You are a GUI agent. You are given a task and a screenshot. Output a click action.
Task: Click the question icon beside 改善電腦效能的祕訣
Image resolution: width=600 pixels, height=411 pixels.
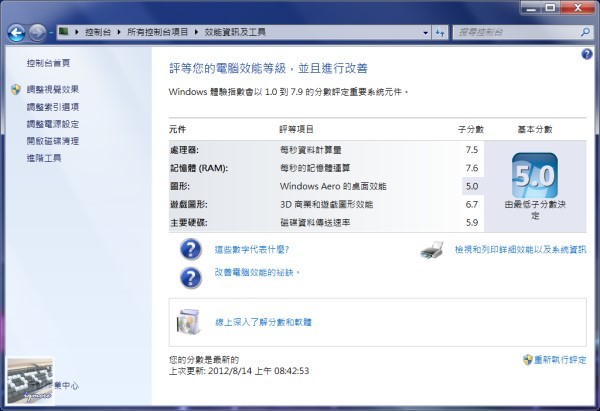tap(191, 277)
